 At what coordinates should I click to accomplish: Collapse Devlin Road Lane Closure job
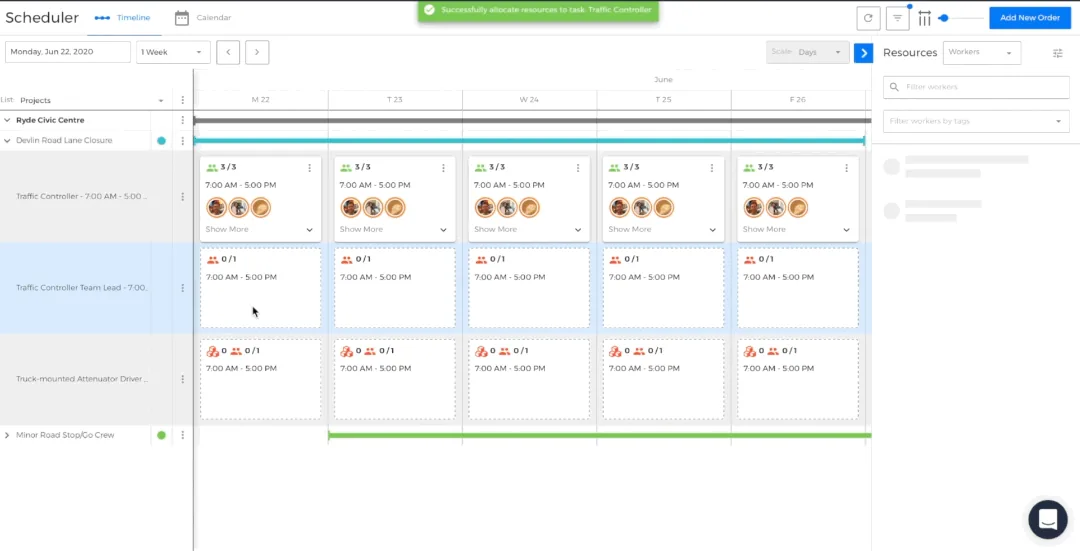coord(8,141)
